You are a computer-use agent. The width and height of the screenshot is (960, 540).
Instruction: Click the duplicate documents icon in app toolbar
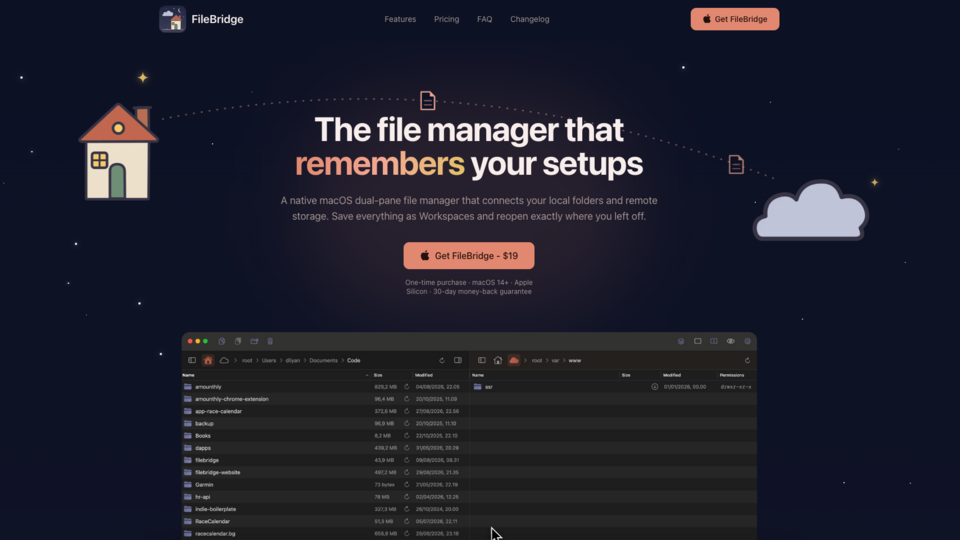[x=238, y=341]
